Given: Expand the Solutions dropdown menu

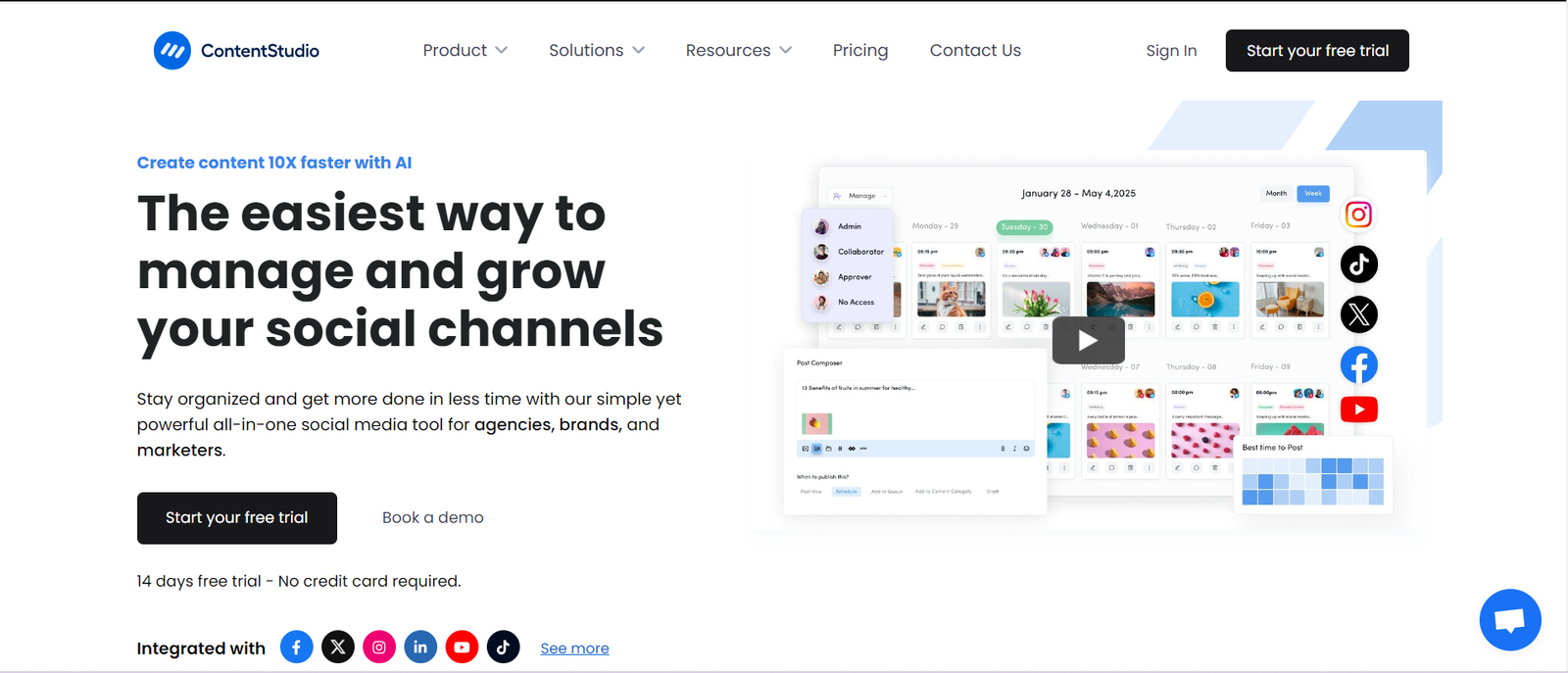Looking at the screenshot, I should tap(596, 51).
